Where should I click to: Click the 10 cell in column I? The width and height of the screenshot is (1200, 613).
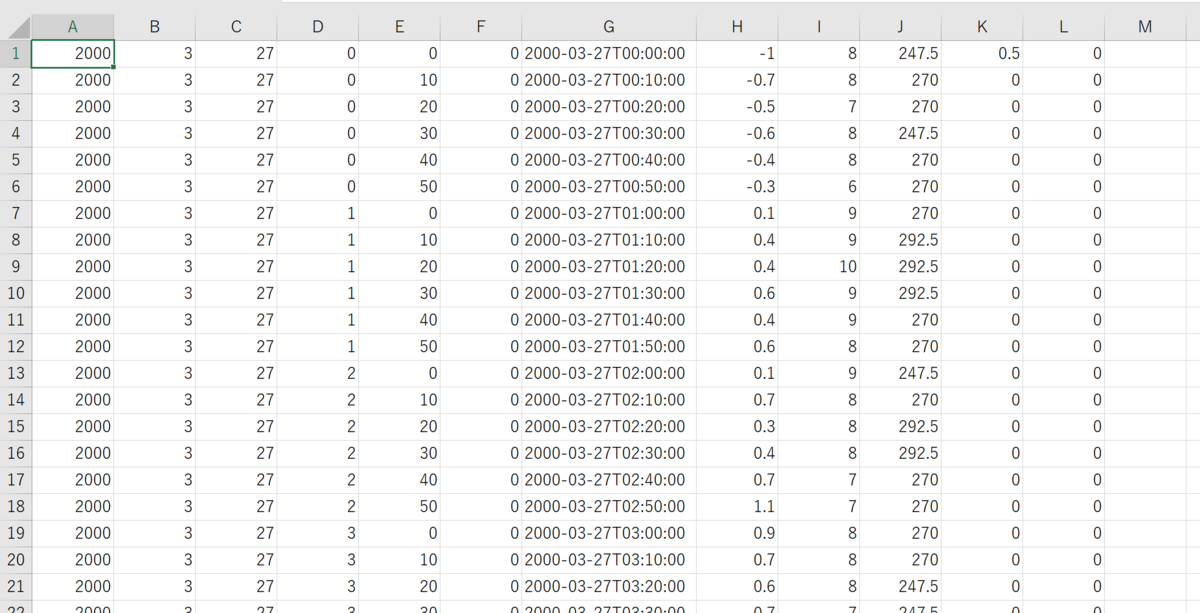(819, 266)
